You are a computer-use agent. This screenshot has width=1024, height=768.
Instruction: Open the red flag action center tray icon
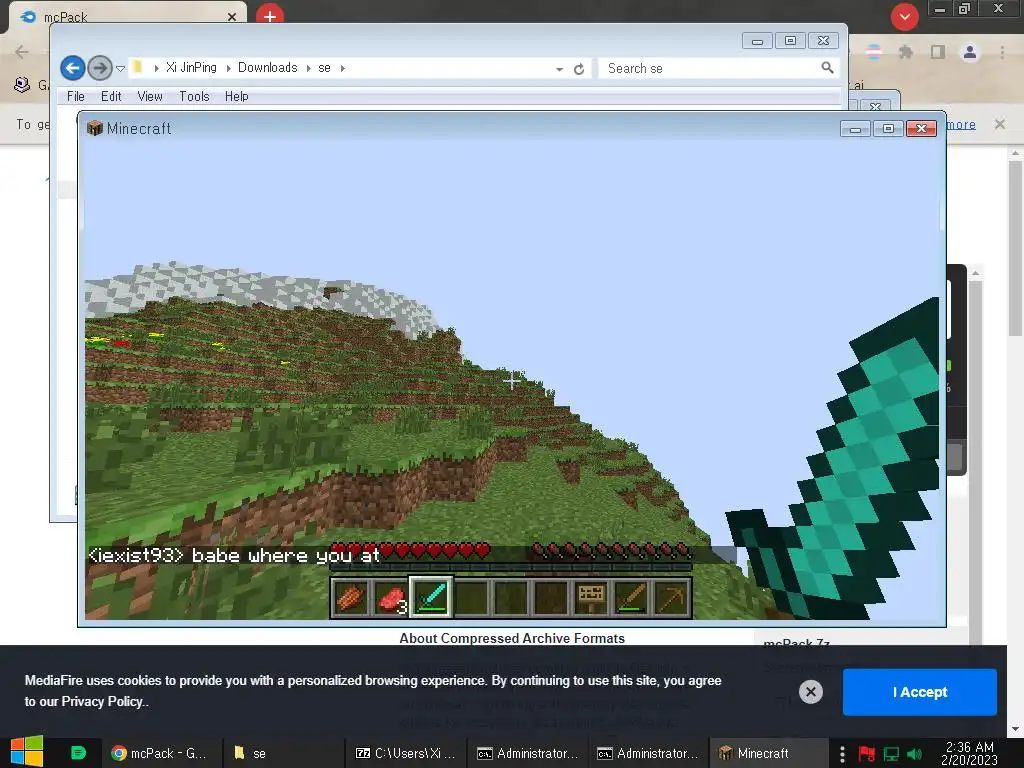pos(867,754)
